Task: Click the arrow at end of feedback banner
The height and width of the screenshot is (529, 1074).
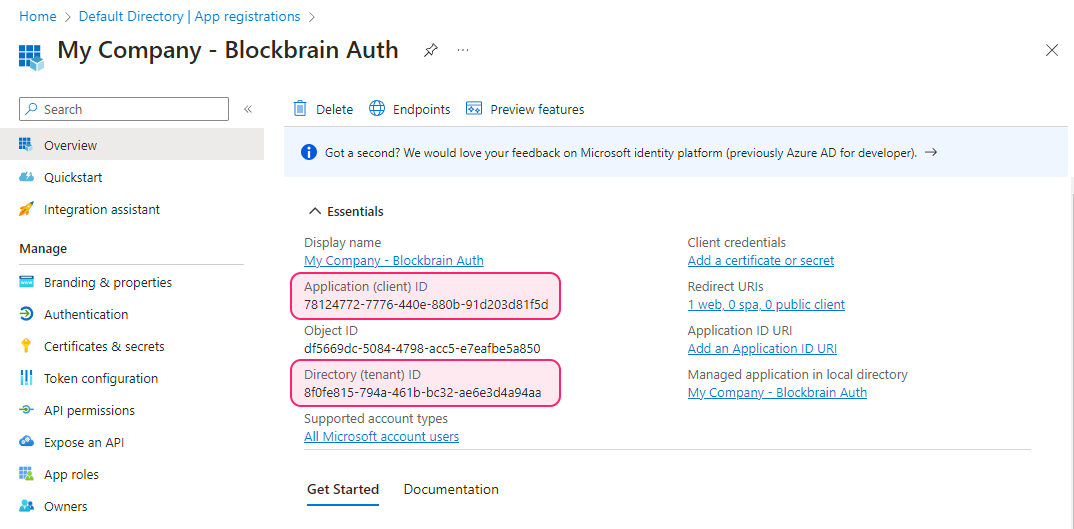Action: (931, 153)
